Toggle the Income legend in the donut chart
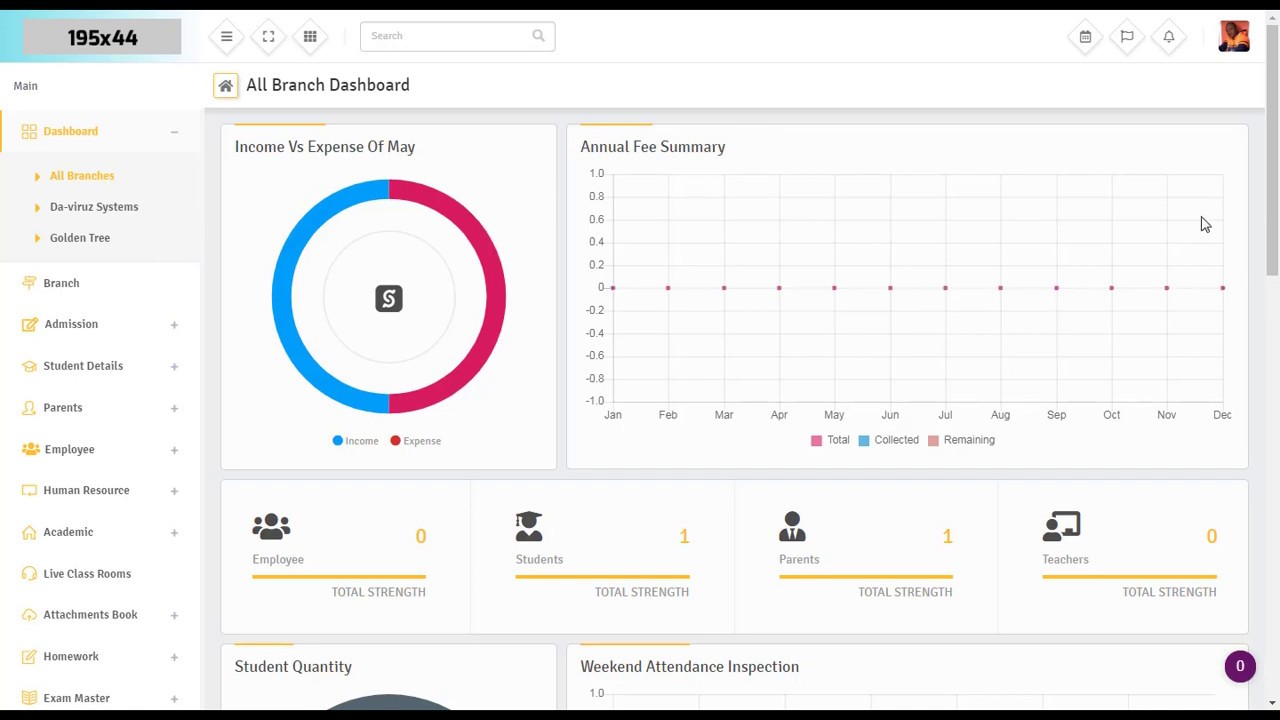 click(355, 440)
